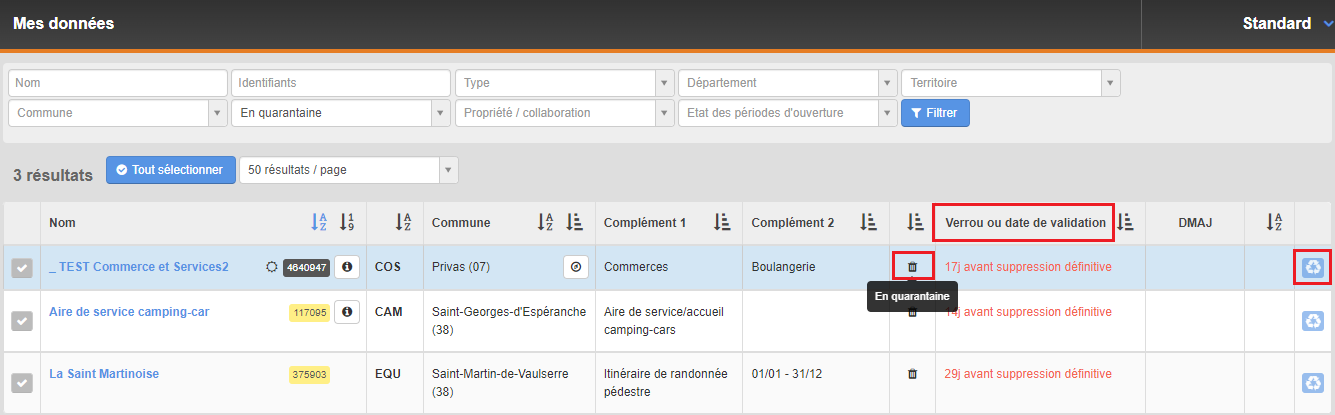
Task: Click the quarantine trash icon in the Privas row
Action: pos(912,267)
